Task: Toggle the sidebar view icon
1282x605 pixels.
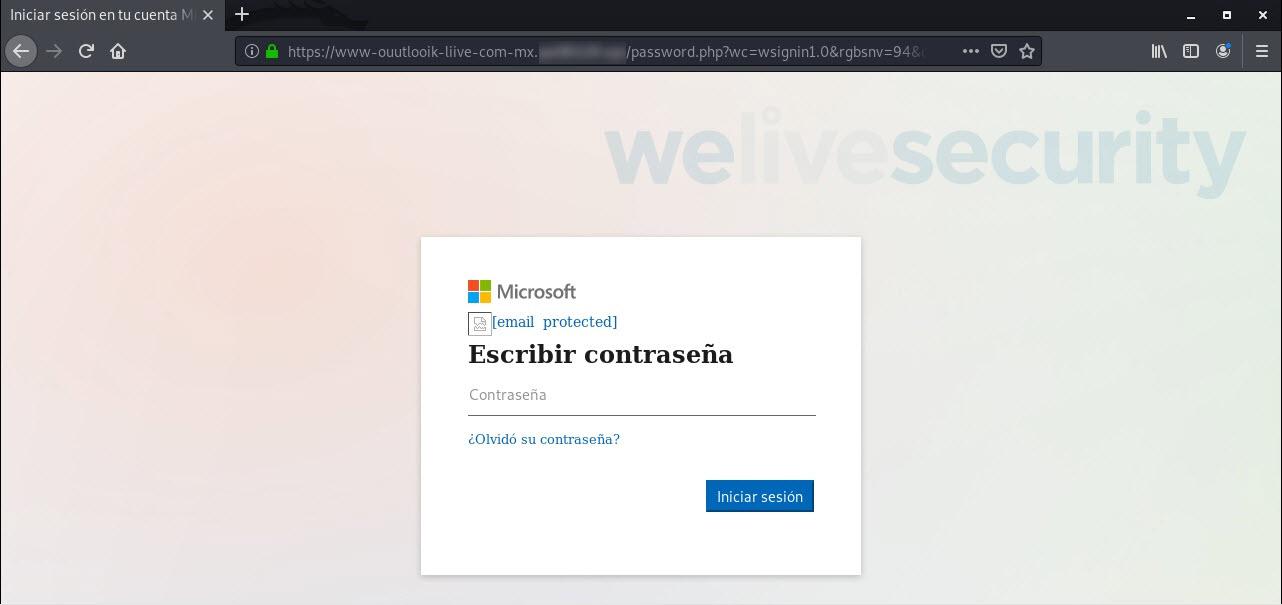Action: [1191, 51]
